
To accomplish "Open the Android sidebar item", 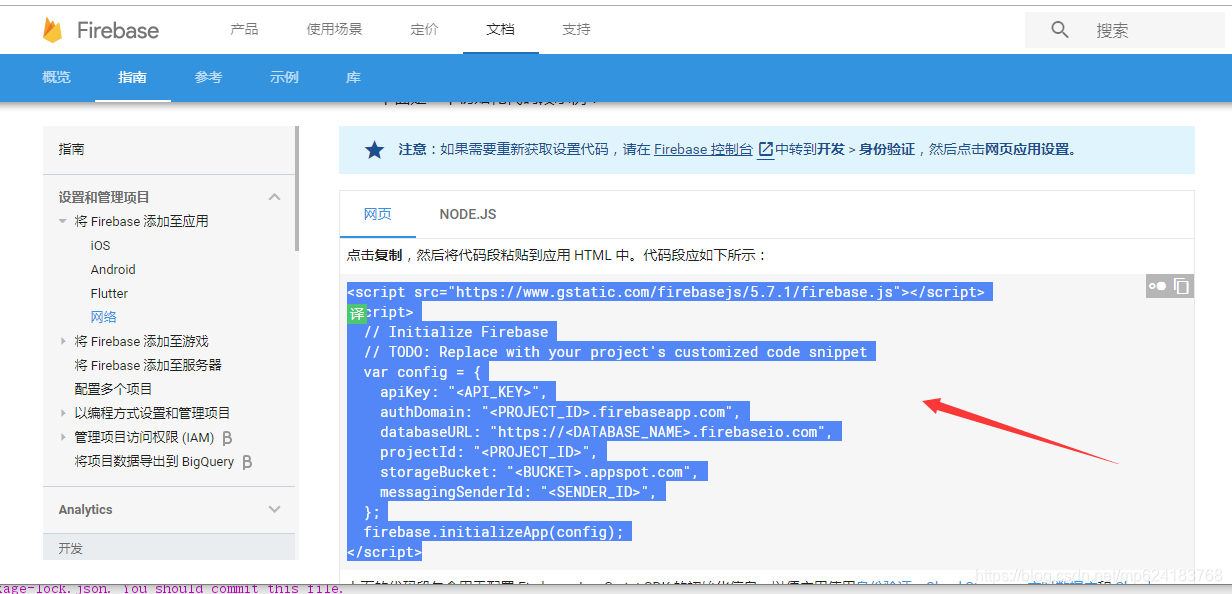I will (113, 269).
